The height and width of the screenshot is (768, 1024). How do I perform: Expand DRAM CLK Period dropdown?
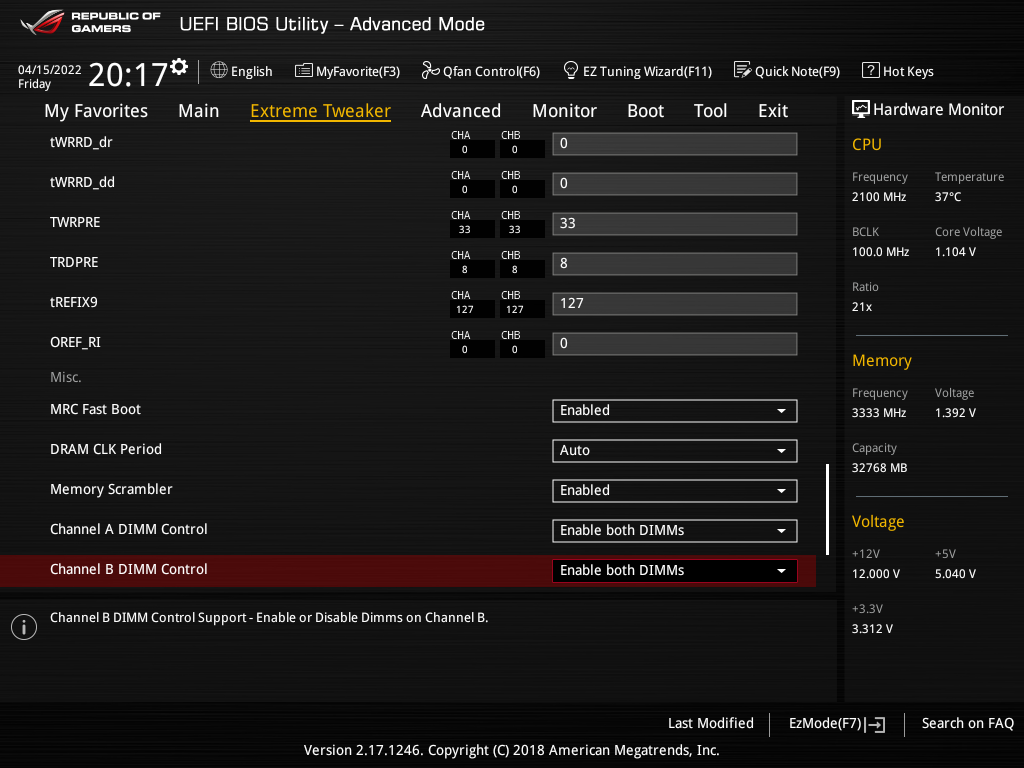[675, 451]
